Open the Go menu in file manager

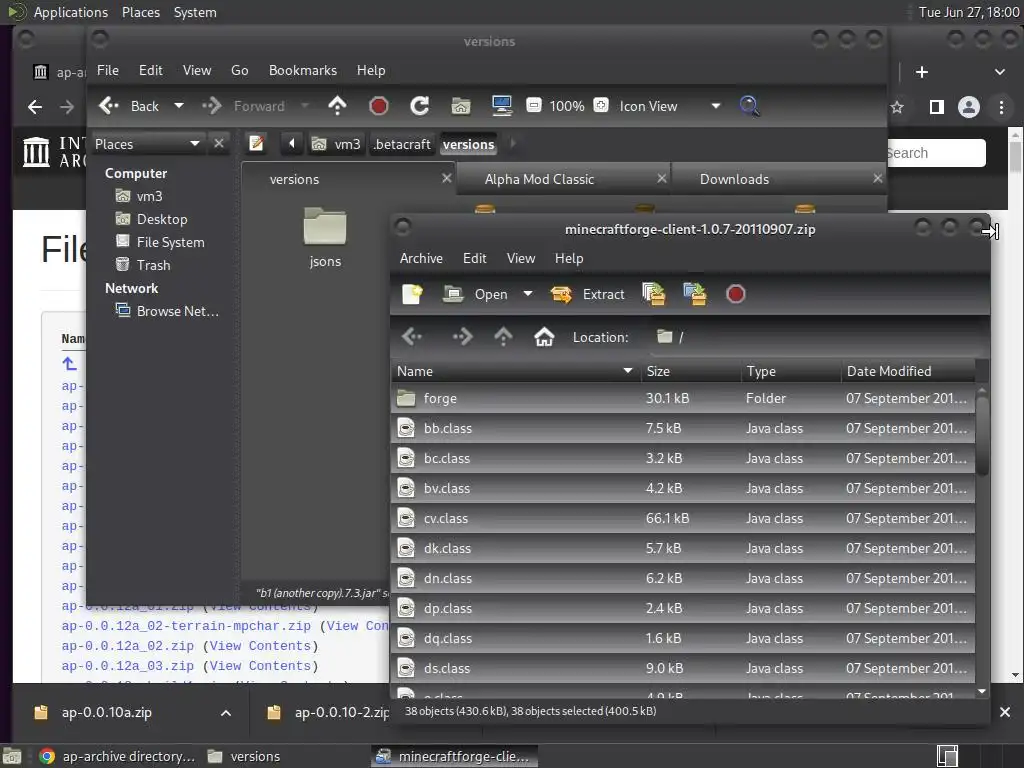[239, 71]
